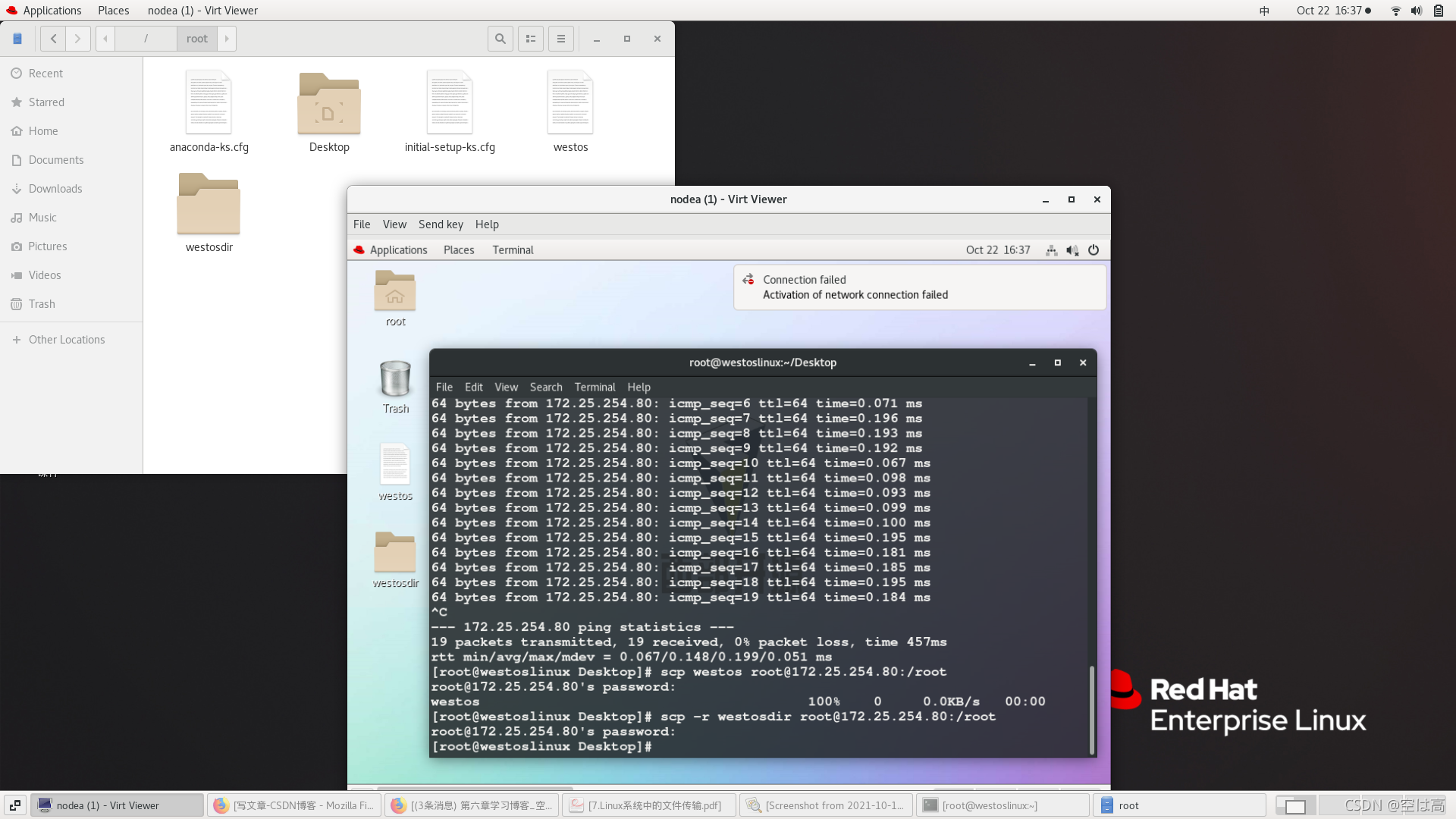The width and height of the screenshot is (1456, 819).
Task: Click host Wi-Fi status icon
Action: (x=1395, y=11)
